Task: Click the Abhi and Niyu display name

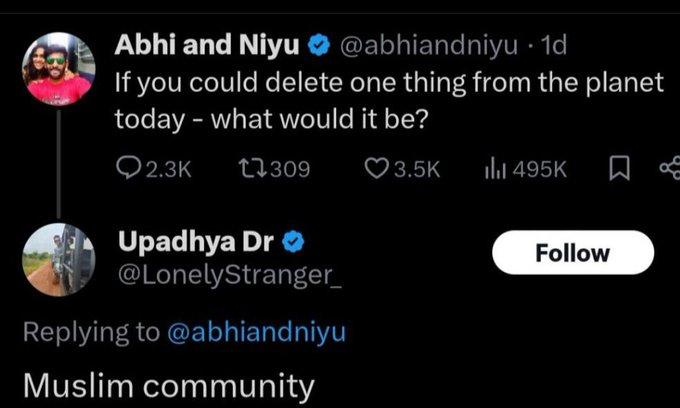Action: tap(210, 45)
